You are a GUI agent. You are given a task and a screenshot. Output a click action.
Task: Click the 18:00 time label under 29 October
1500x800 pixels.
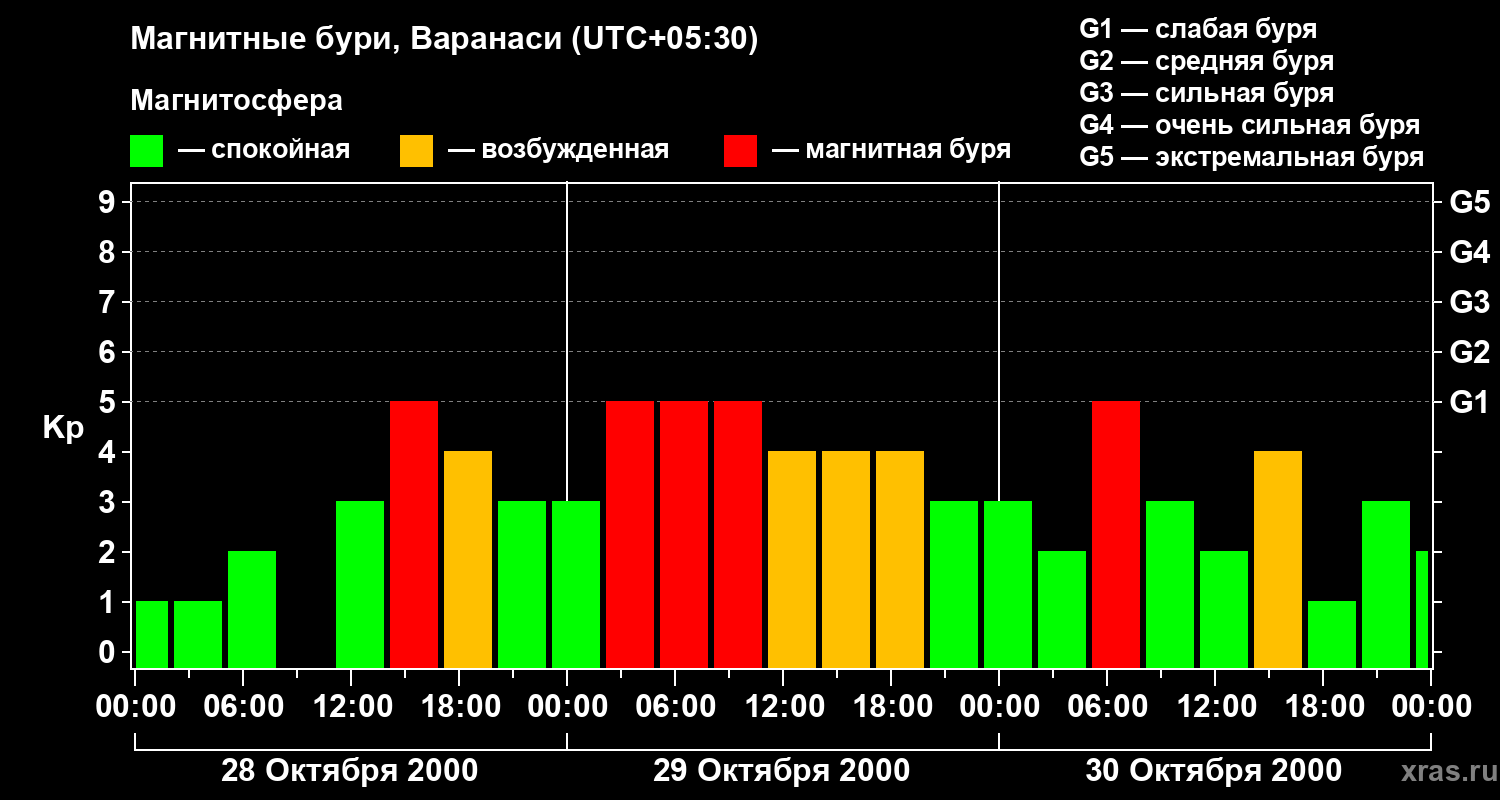tap(891, 707)
